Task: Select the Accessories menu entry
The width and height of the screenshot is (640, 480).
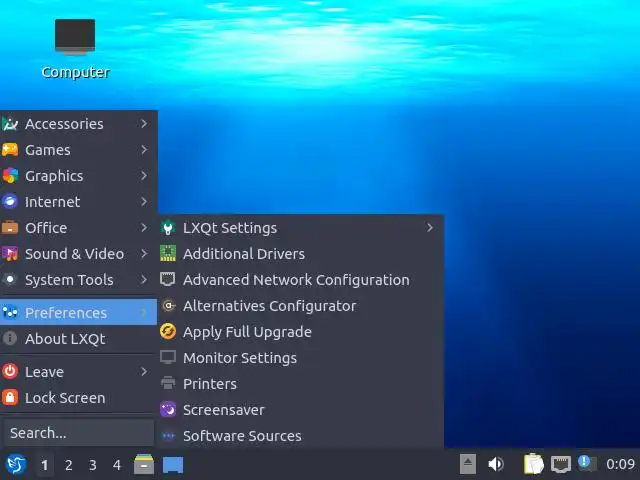Action: (x=78, y=124)
